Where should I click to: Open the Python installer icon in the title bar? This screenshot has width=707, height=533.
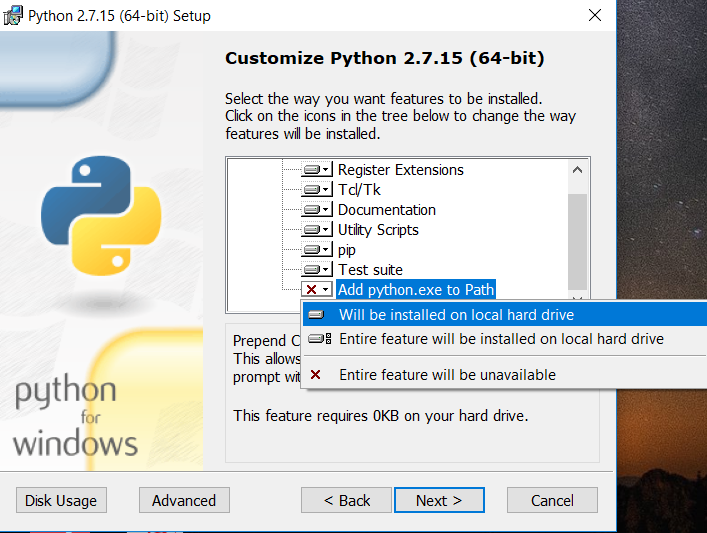tap(13, 16)
